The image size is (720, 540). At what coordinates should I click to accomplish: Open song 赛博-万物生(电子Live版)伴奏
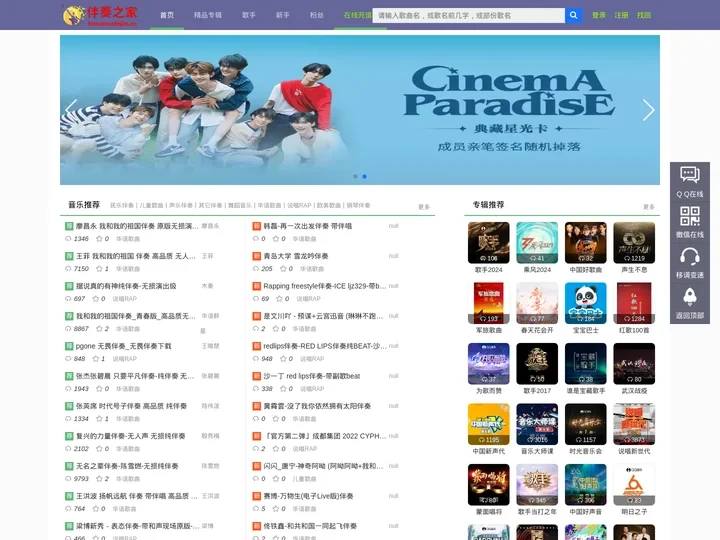point(308,496)
